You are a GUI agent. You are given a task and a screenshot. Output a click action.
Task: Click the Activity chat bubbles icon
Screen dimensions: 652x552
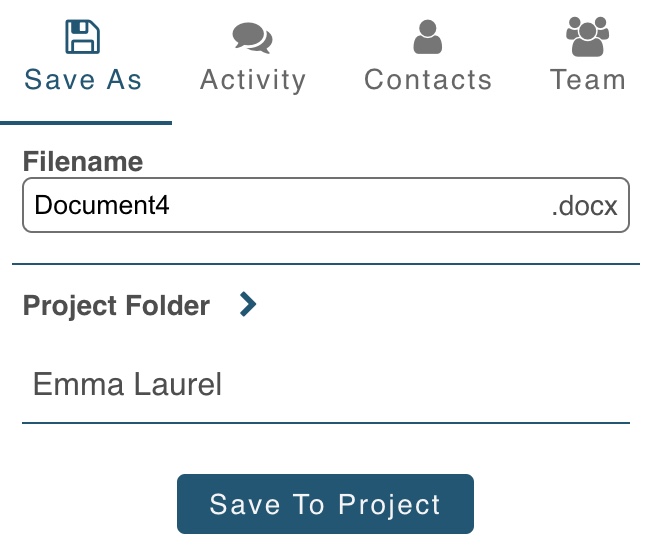[252, 38]
